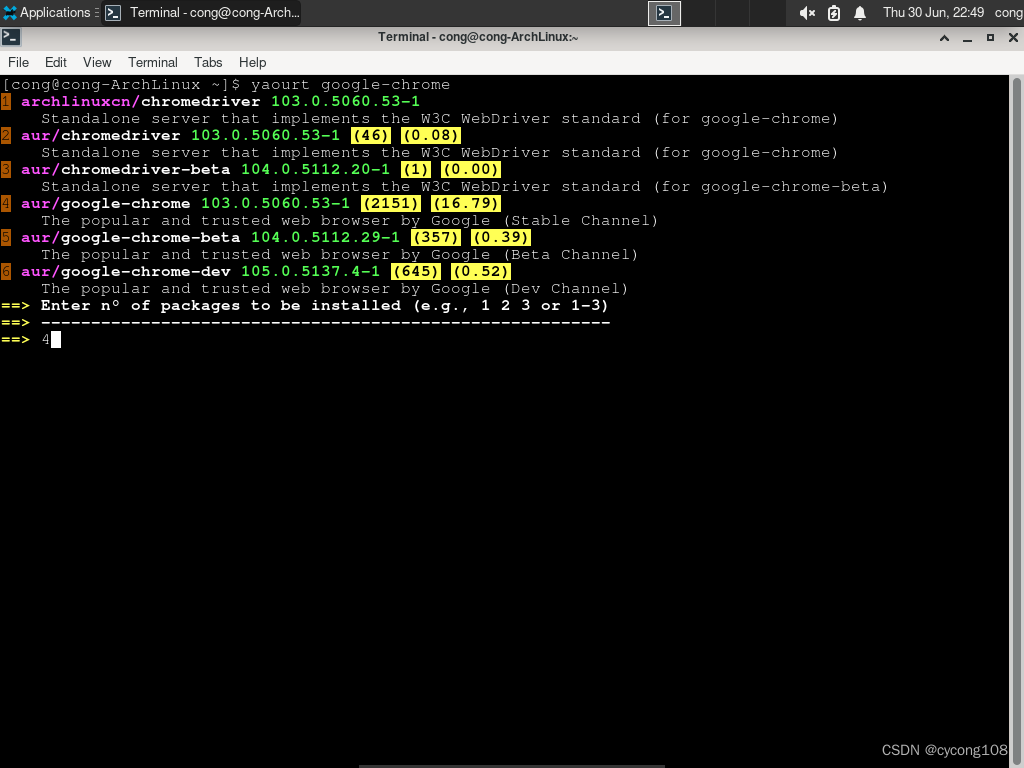This screenshot has width=1024, height=768.
Task: Click 'aur/google-chrome-dev' package name
Action: click(x=125, y=272)
